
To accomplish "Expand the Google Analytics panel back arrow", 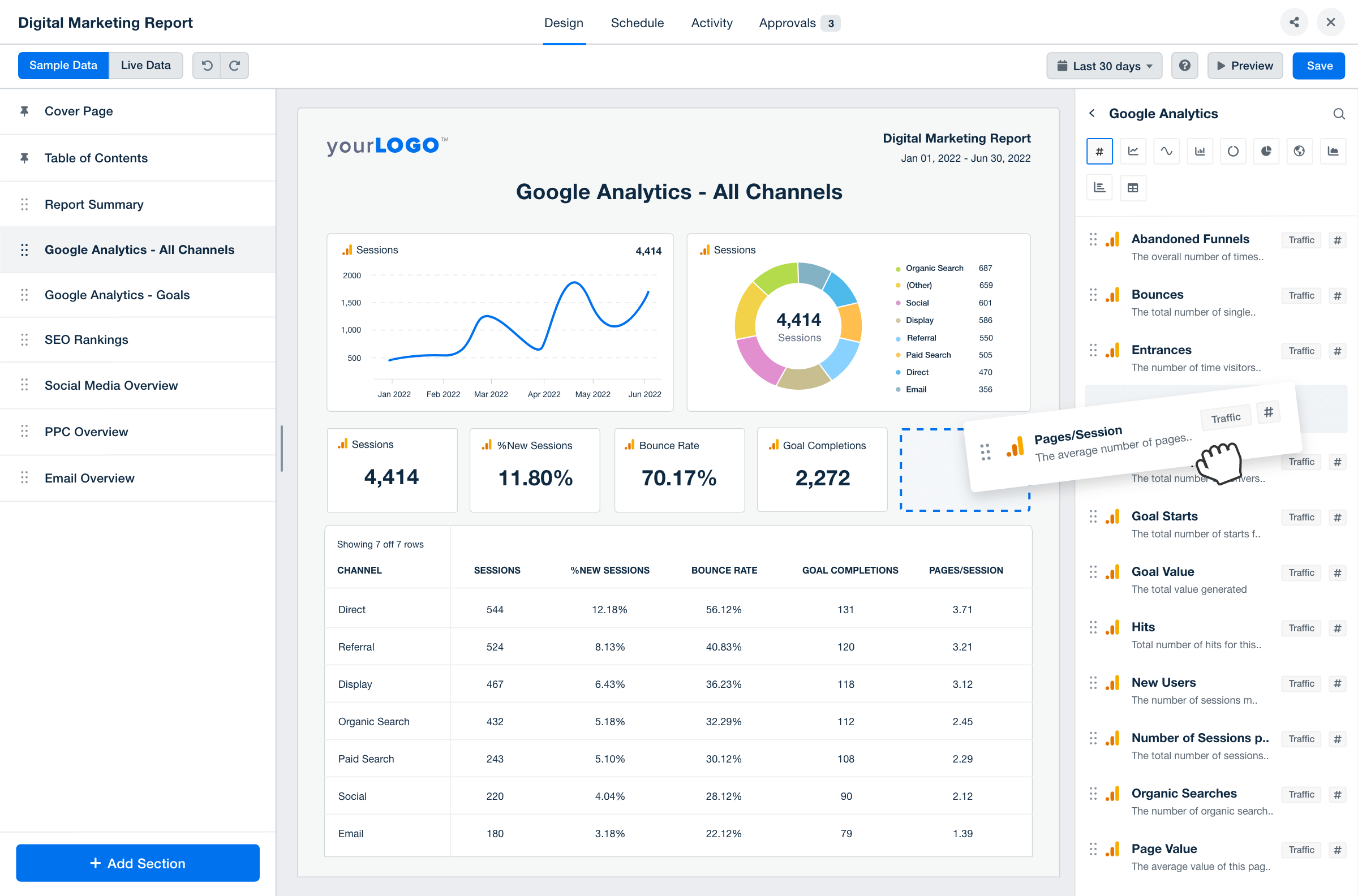I will point(1093,113).
